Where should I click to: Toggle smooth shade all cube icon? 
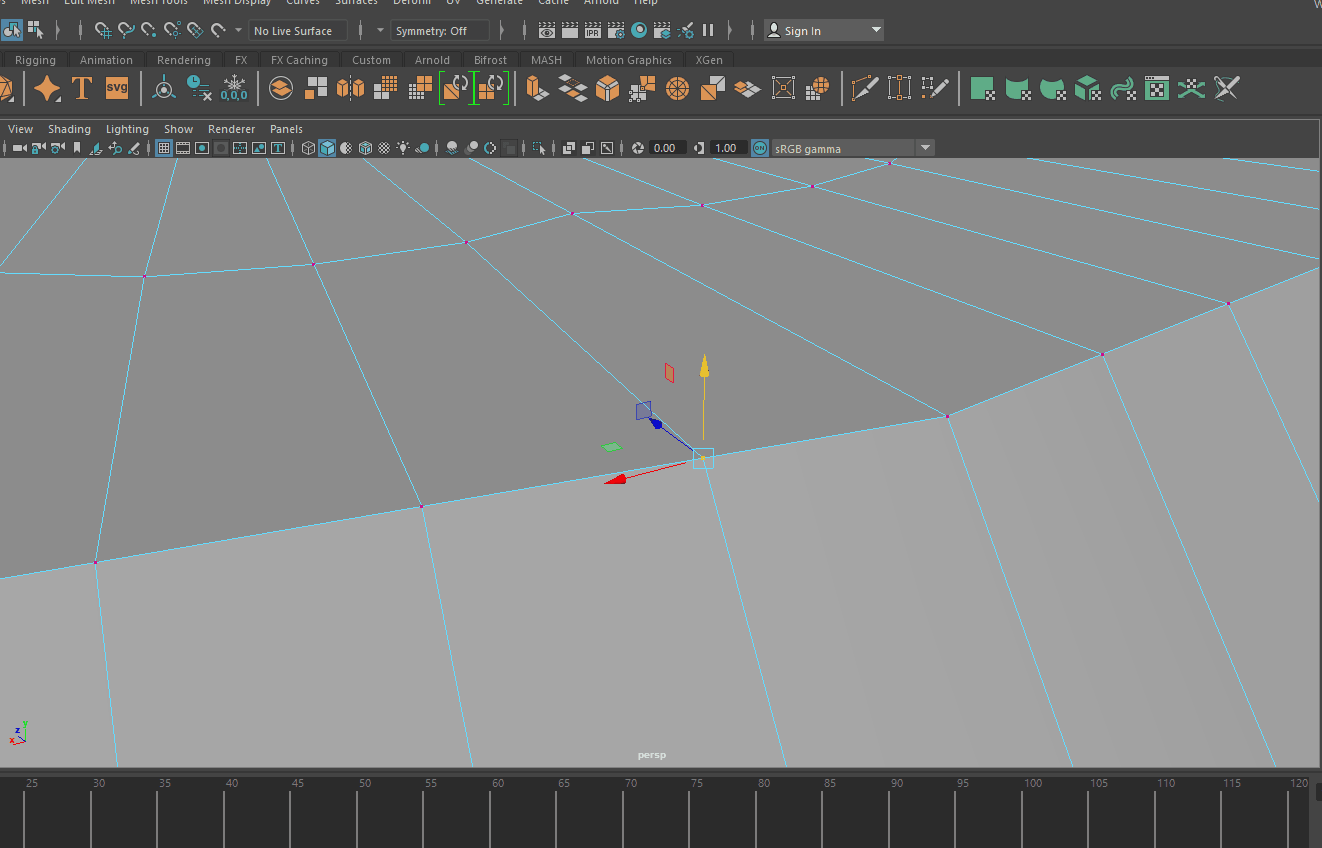327,148
